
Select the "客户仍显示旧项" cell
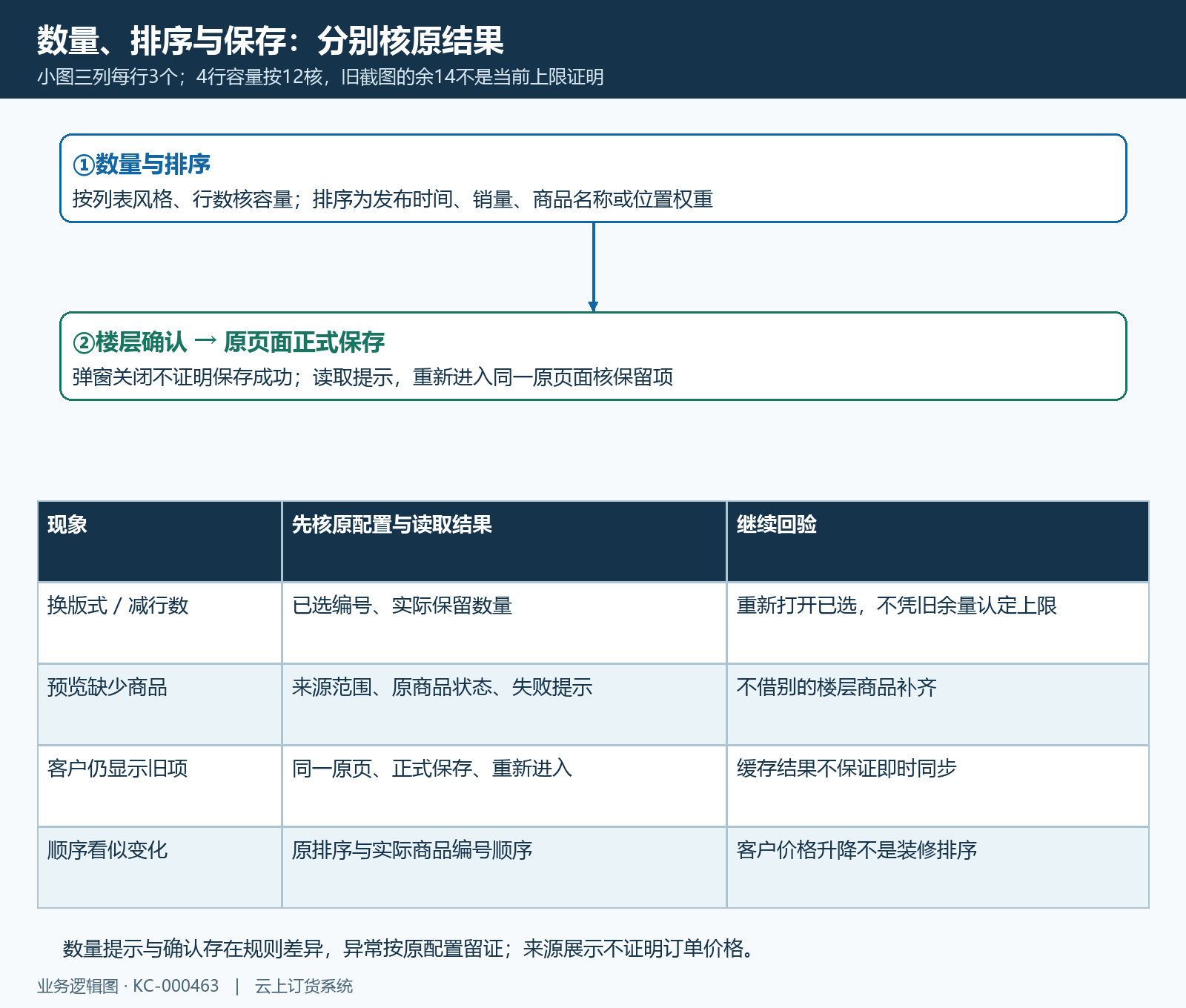point(159,786)
